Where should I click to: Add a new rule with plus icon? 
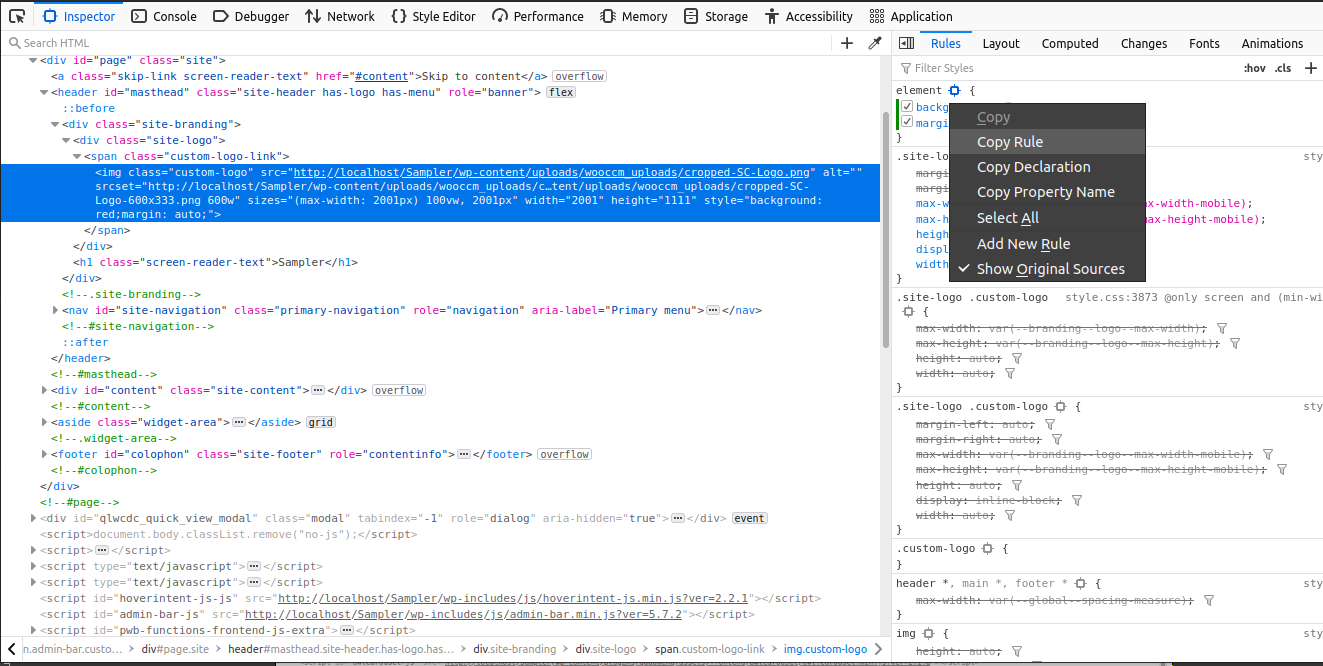pos(1311,68)
